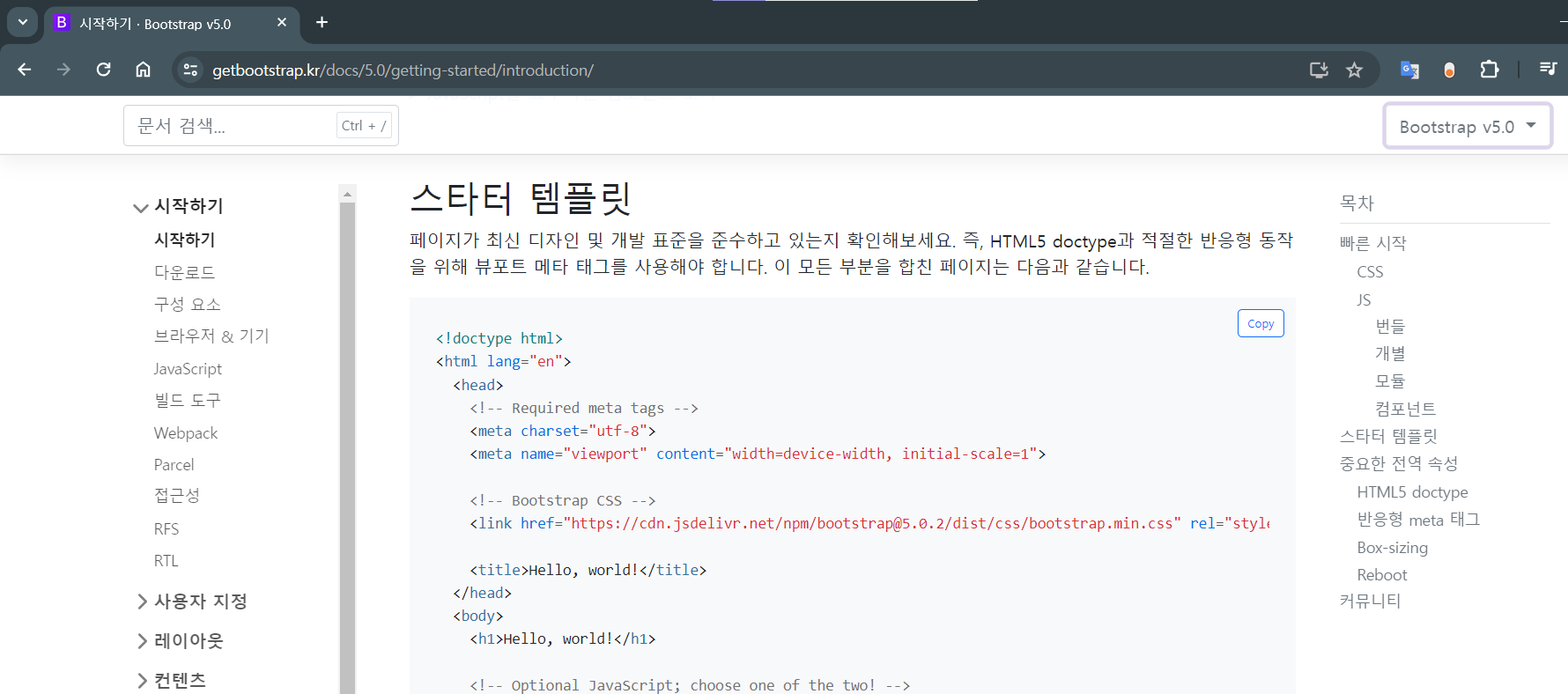Open the 시작하기 sub-page link
The image size is (1568, 694).
point(184,240)
